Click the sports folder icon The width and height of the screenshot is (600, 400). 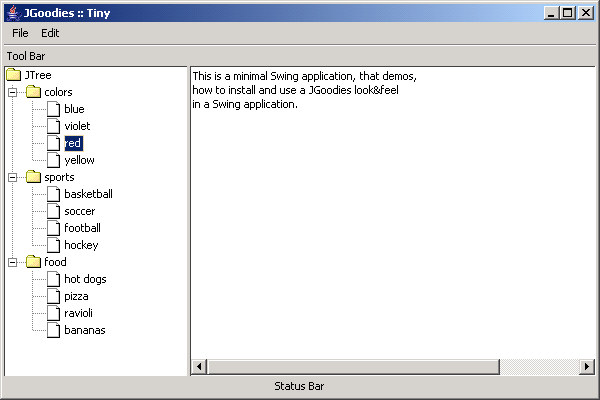click(33, 177)
